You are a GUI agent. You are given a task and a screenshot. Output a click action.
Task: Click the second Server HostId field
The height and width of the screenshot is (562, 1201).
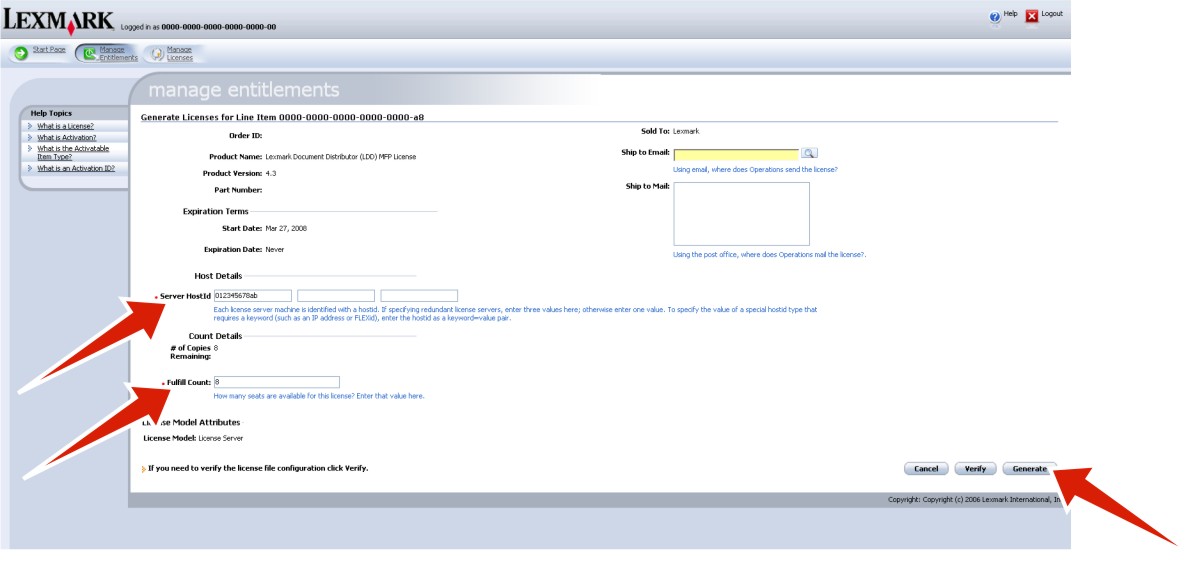click(336, 296)
